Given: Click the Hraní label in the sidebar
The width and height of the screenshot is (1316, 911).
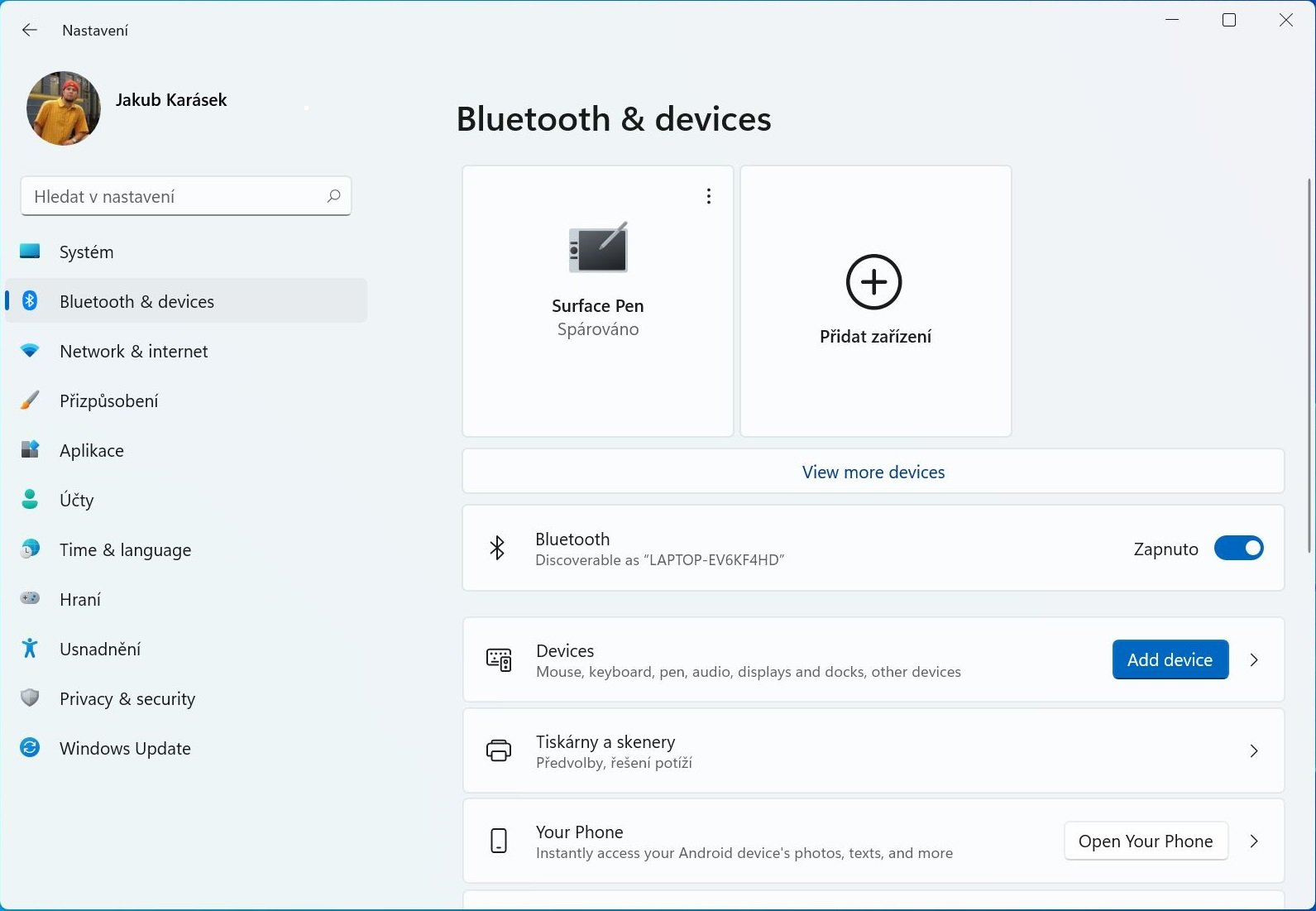Looking at the screenshot, I should coord(80,599).
